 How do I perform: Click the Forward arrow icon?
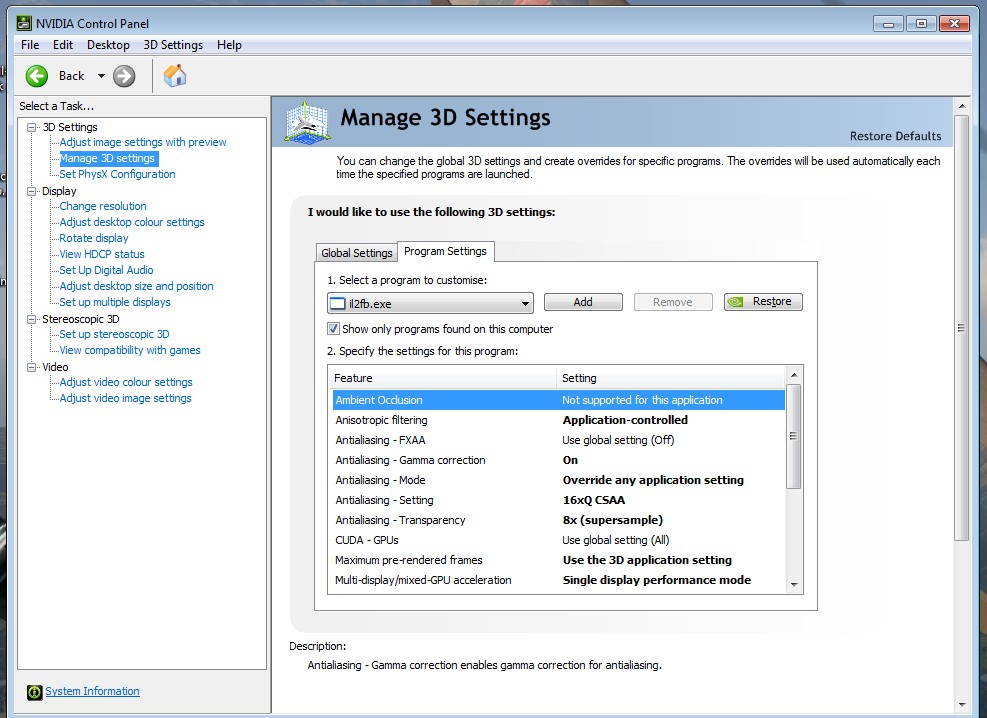tap(124, 76)
